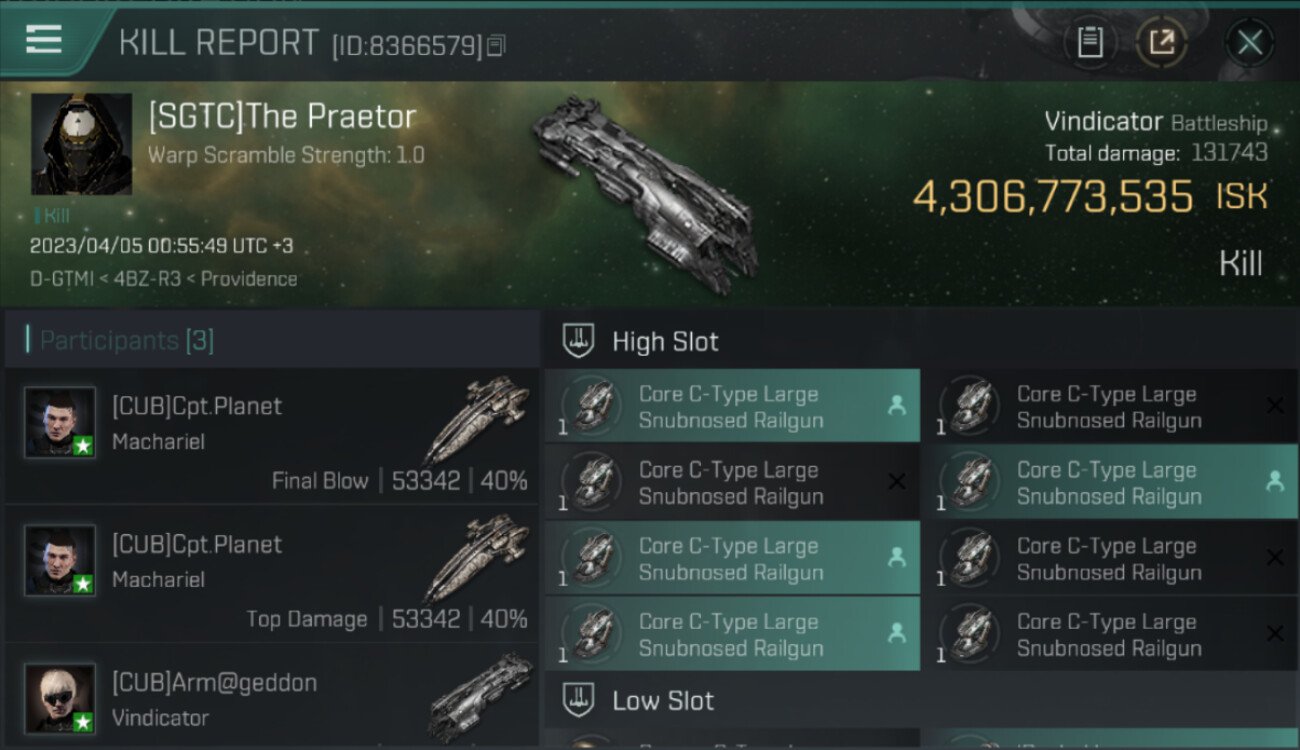Open the D-GTMI system location link
The height and width of the screenshot is (750, 1300).
[57, 279]
